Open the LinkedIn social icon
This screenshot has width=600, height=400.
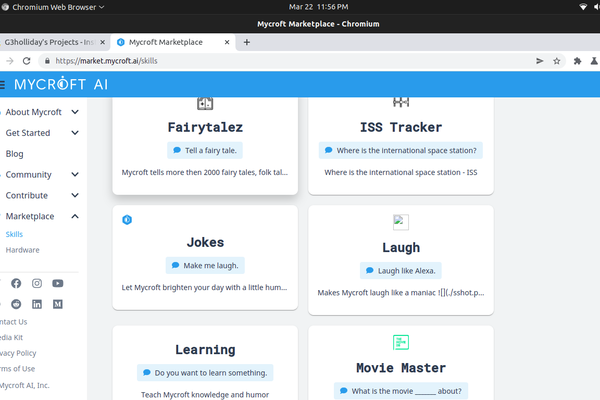click(x=37, y=304)
